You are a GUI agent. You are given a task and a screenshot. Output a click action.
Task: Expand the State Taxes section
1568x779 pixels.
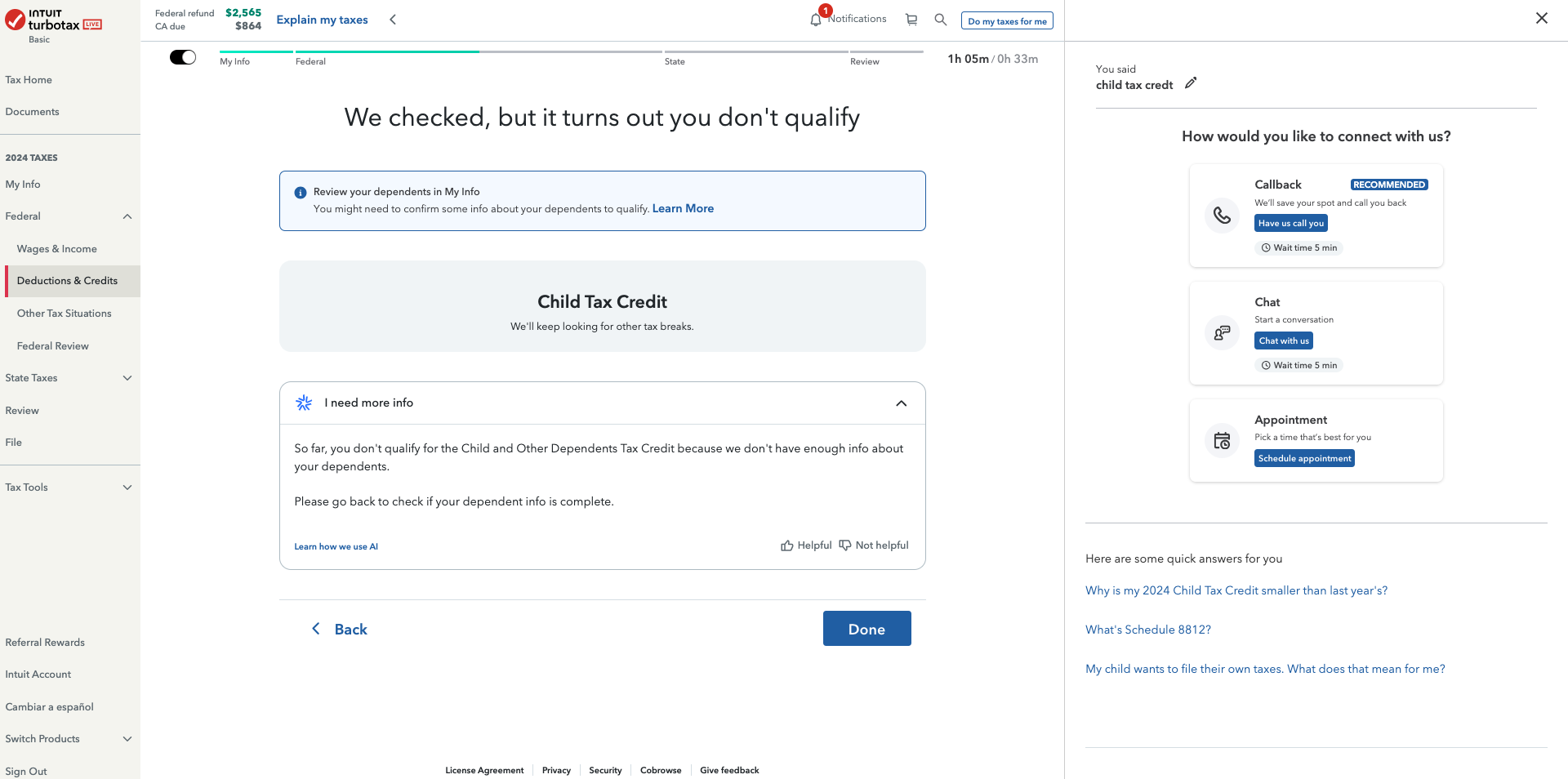coord(127,378)
